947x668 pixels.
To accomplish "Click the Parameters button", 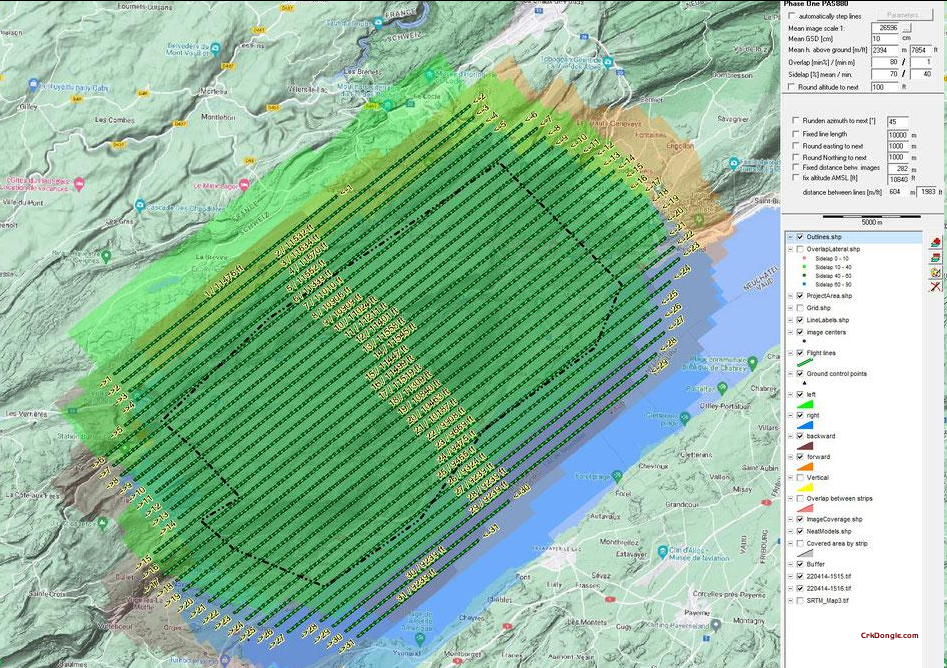I will coord(906,15).
